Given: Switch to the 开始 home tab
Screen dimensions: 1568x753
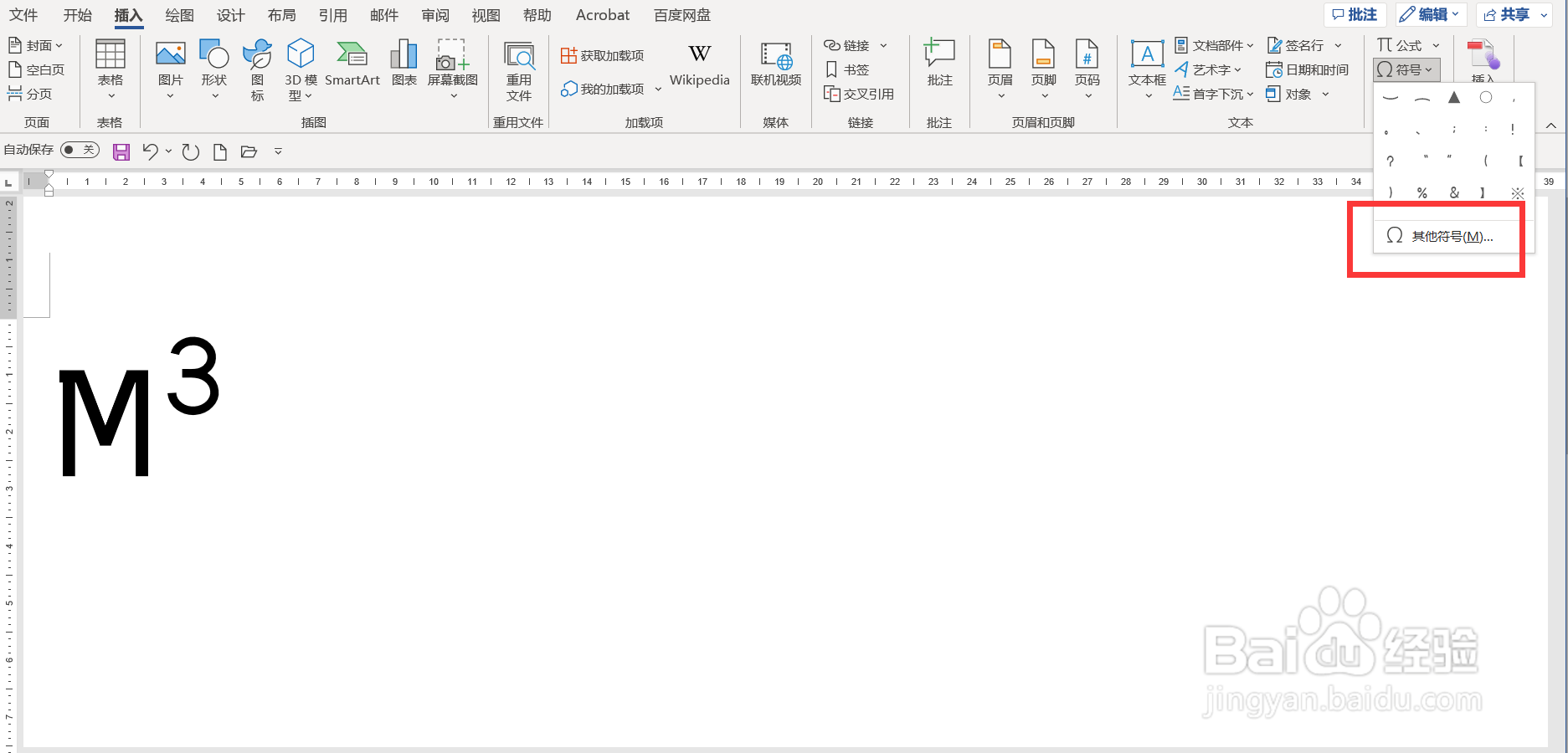Looking at the screenshot, I should click(77, 15).
